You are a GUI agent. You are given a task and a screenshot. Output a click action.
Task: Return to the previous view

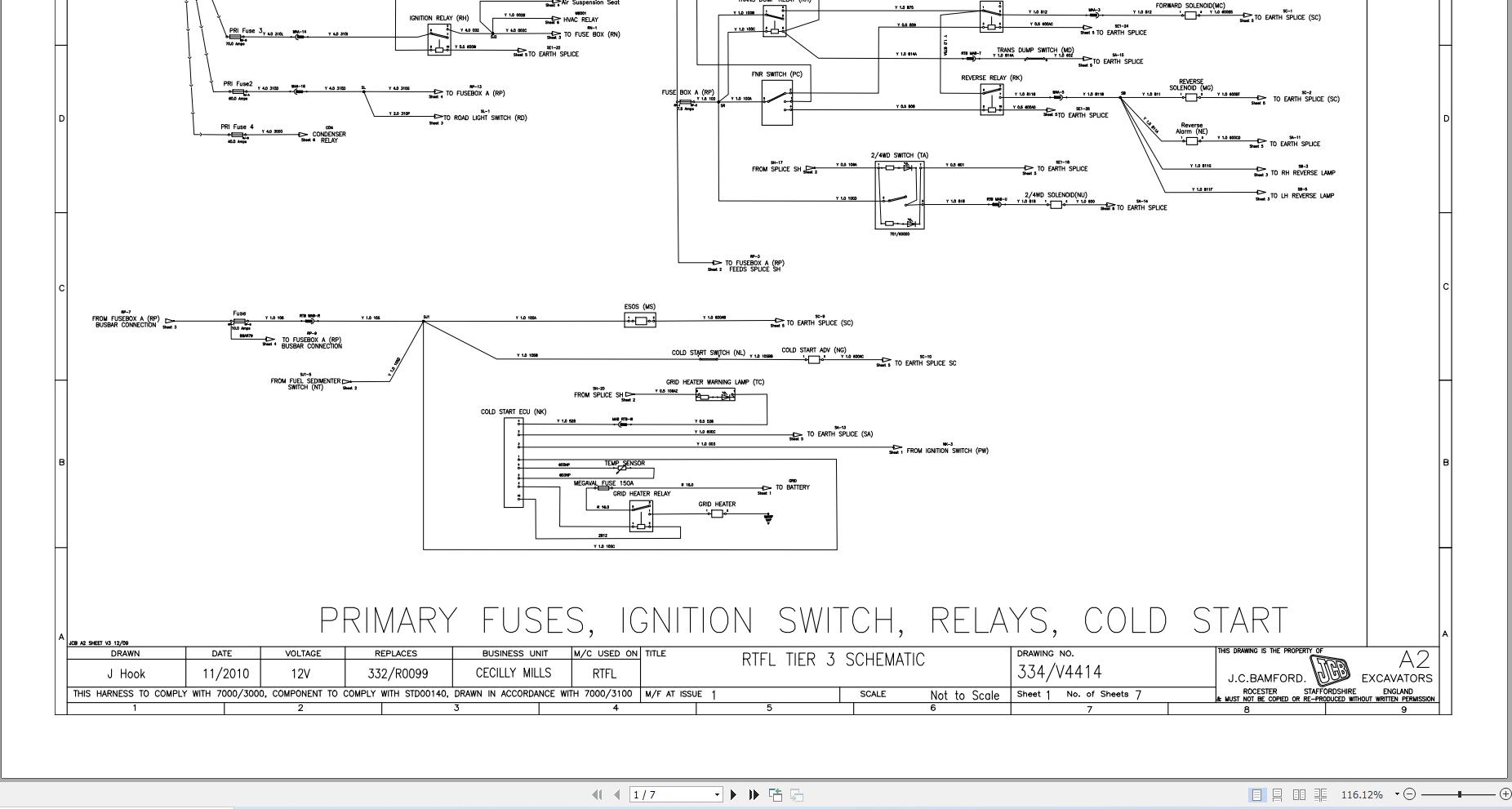pyautogui.click(x=776, y=793)
